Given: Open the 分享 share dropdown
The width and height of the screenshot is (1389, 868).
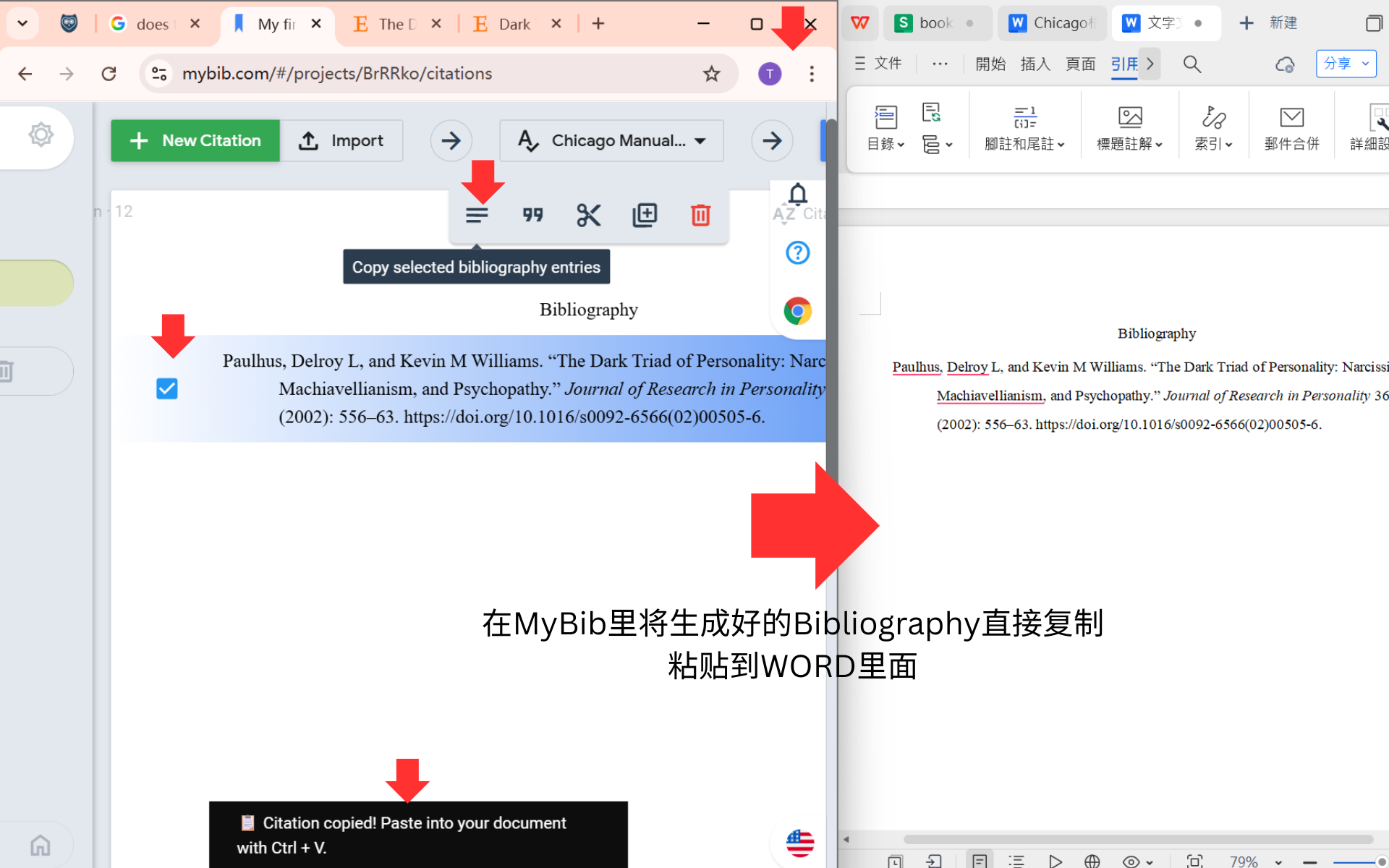Looking at the screenshot, I should point(1346,64).
